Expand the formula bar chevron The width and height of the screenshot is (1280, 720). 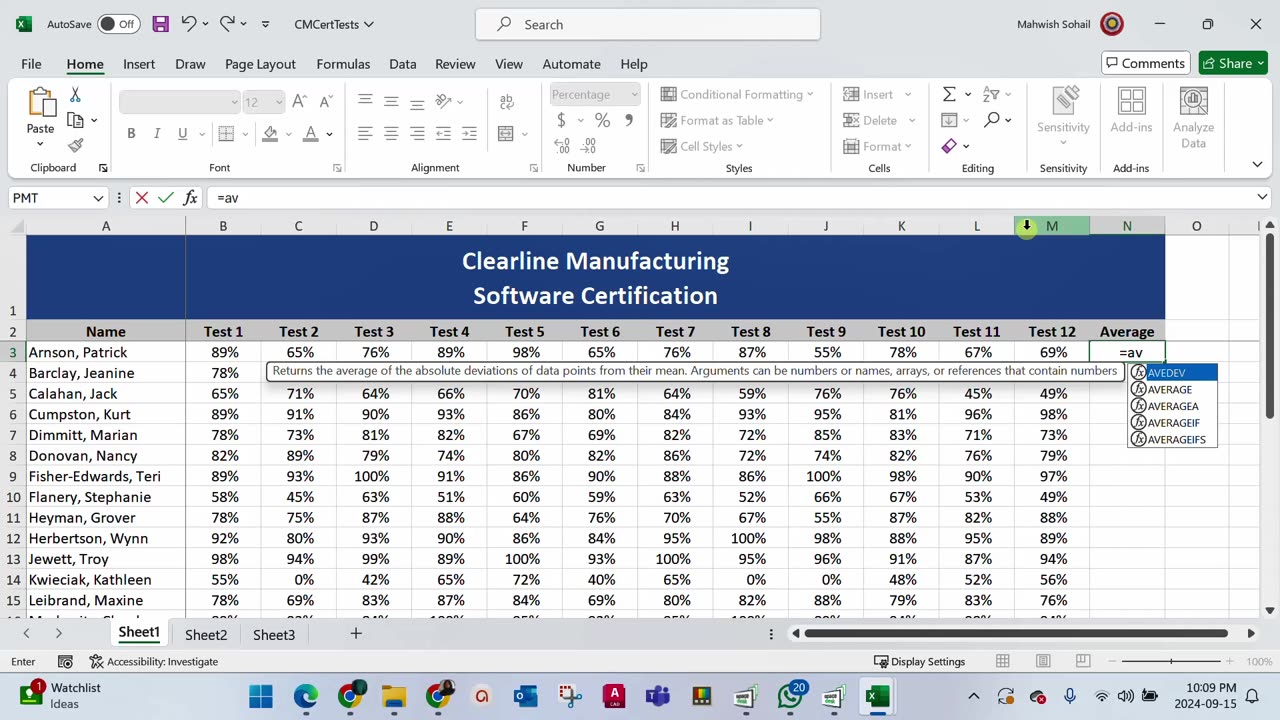(x=1262, y=198)
